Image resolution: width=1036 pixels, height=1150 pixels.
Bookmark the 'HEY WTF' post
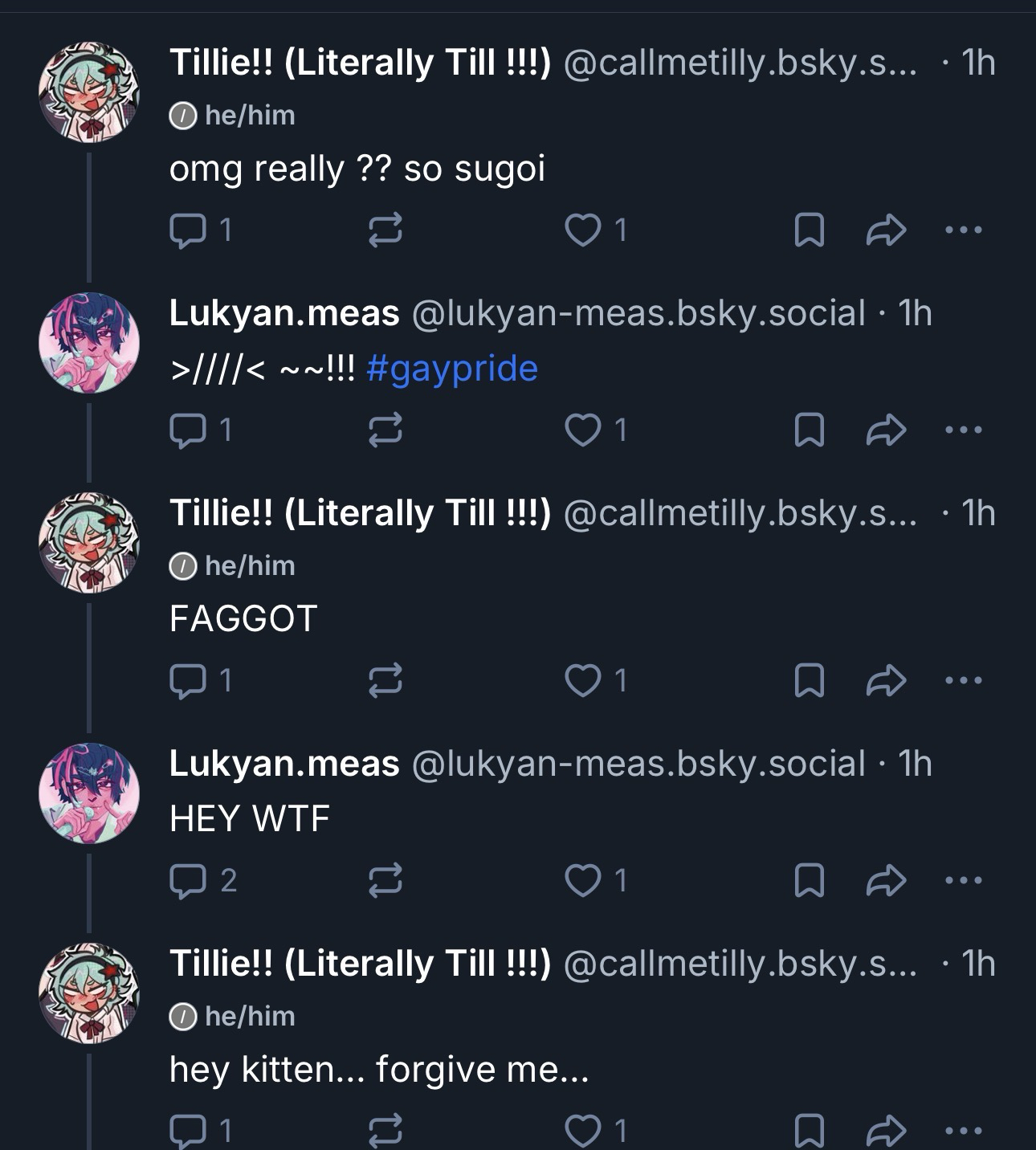tap(809, 880)
